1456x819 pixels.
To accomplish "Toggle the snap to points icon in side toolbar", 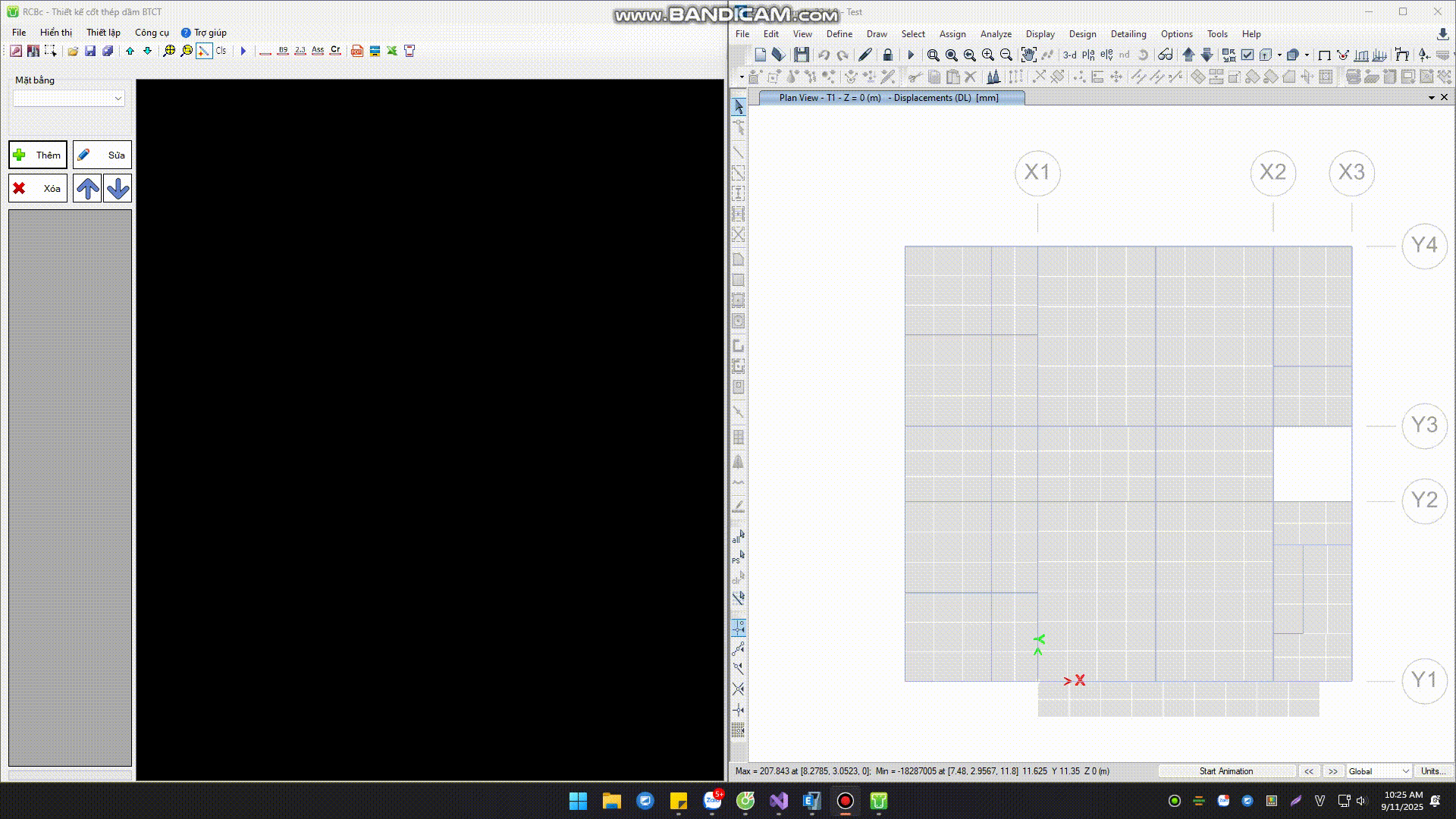I will click(739, 628).
